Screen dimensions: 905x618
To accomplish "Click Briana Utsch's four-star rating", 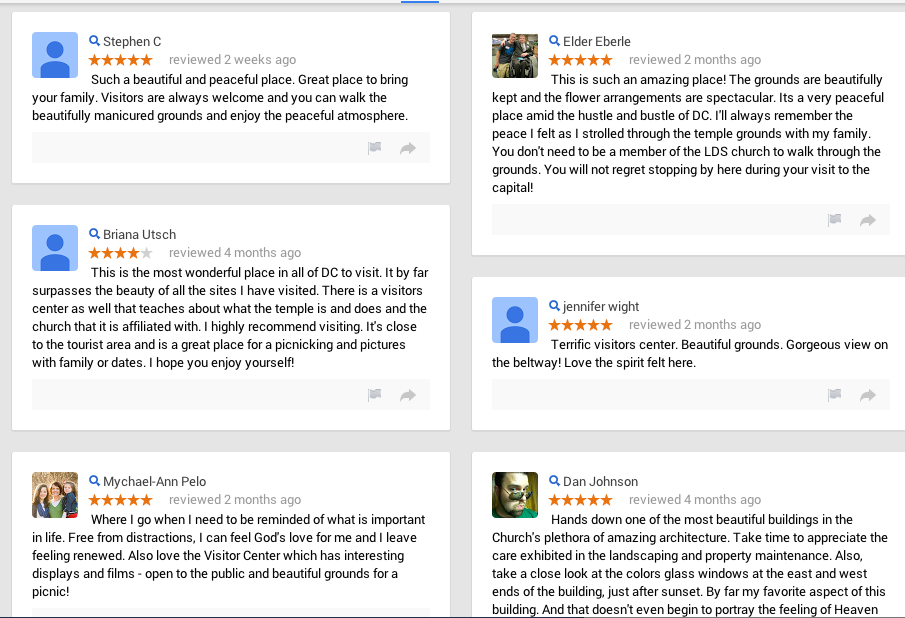I will (120, 253).
